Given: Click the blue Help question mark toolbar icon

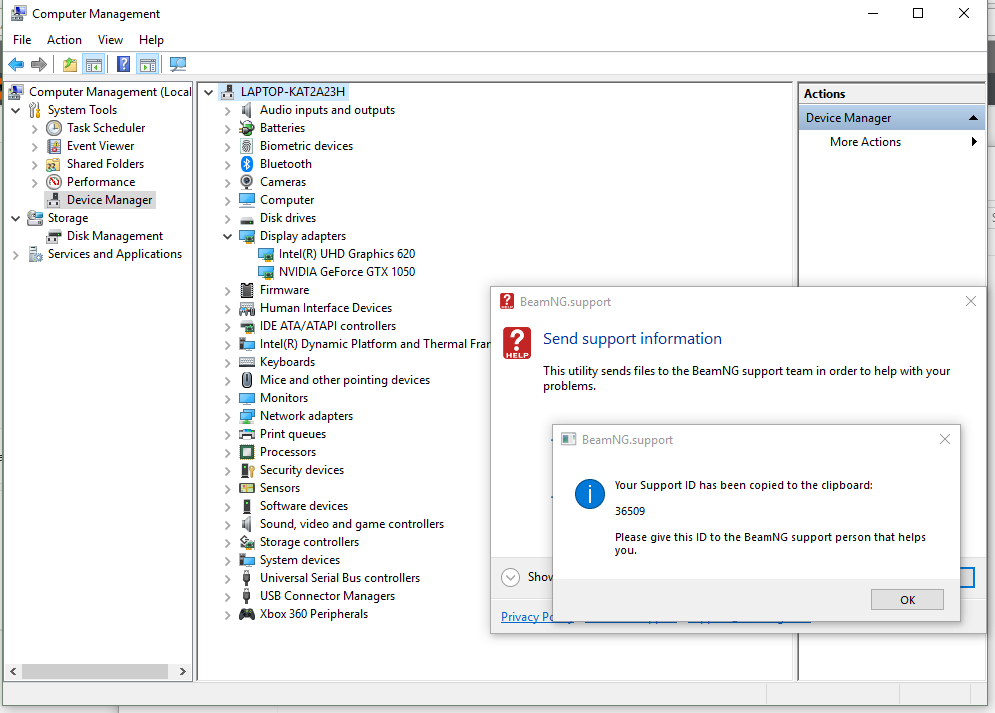Looking at the screenshot, I should 124,64.
